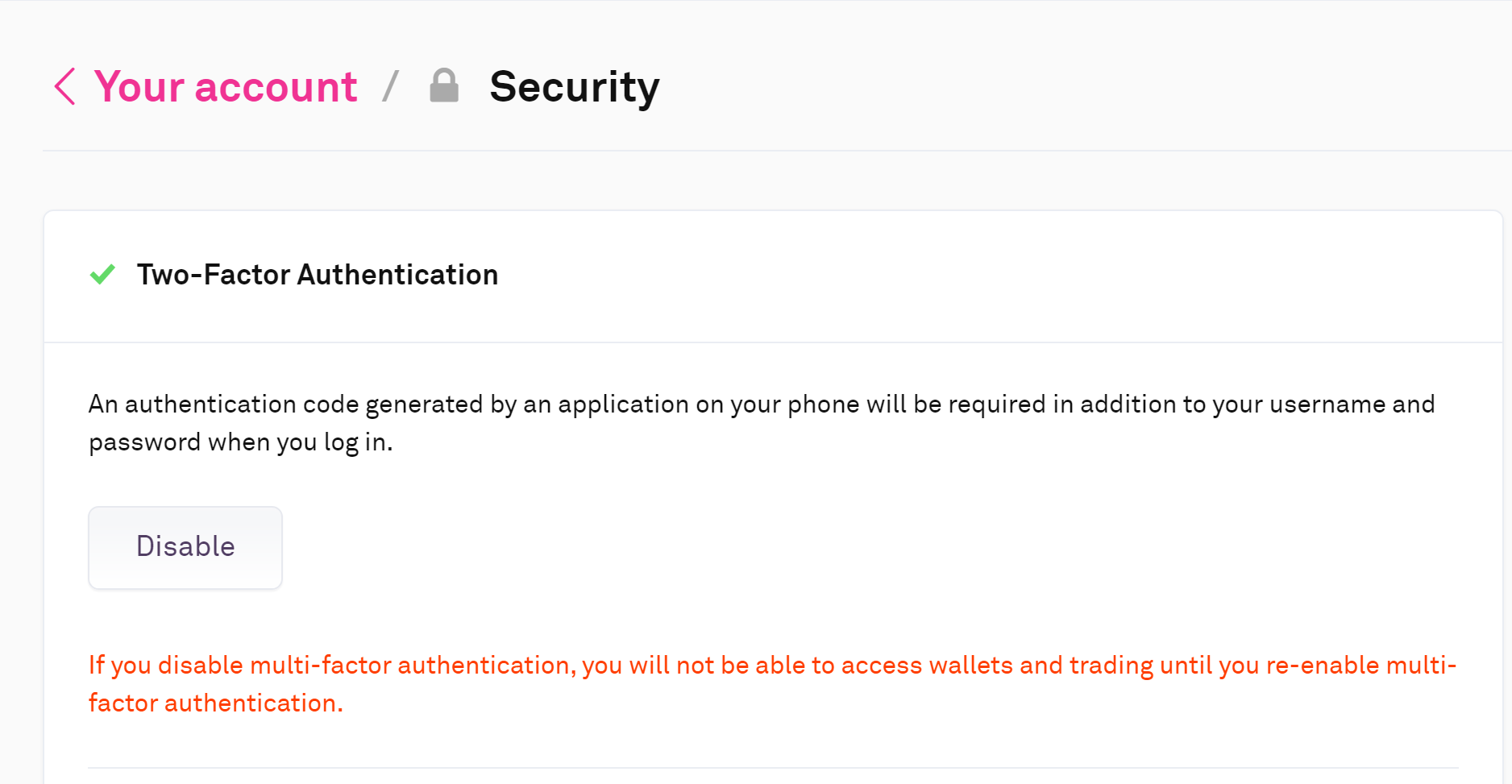Image resolution: width=1512 pixels, height=784 pixels.
Task: Click the 'An authentication code generated' text line
Action: 761,404
